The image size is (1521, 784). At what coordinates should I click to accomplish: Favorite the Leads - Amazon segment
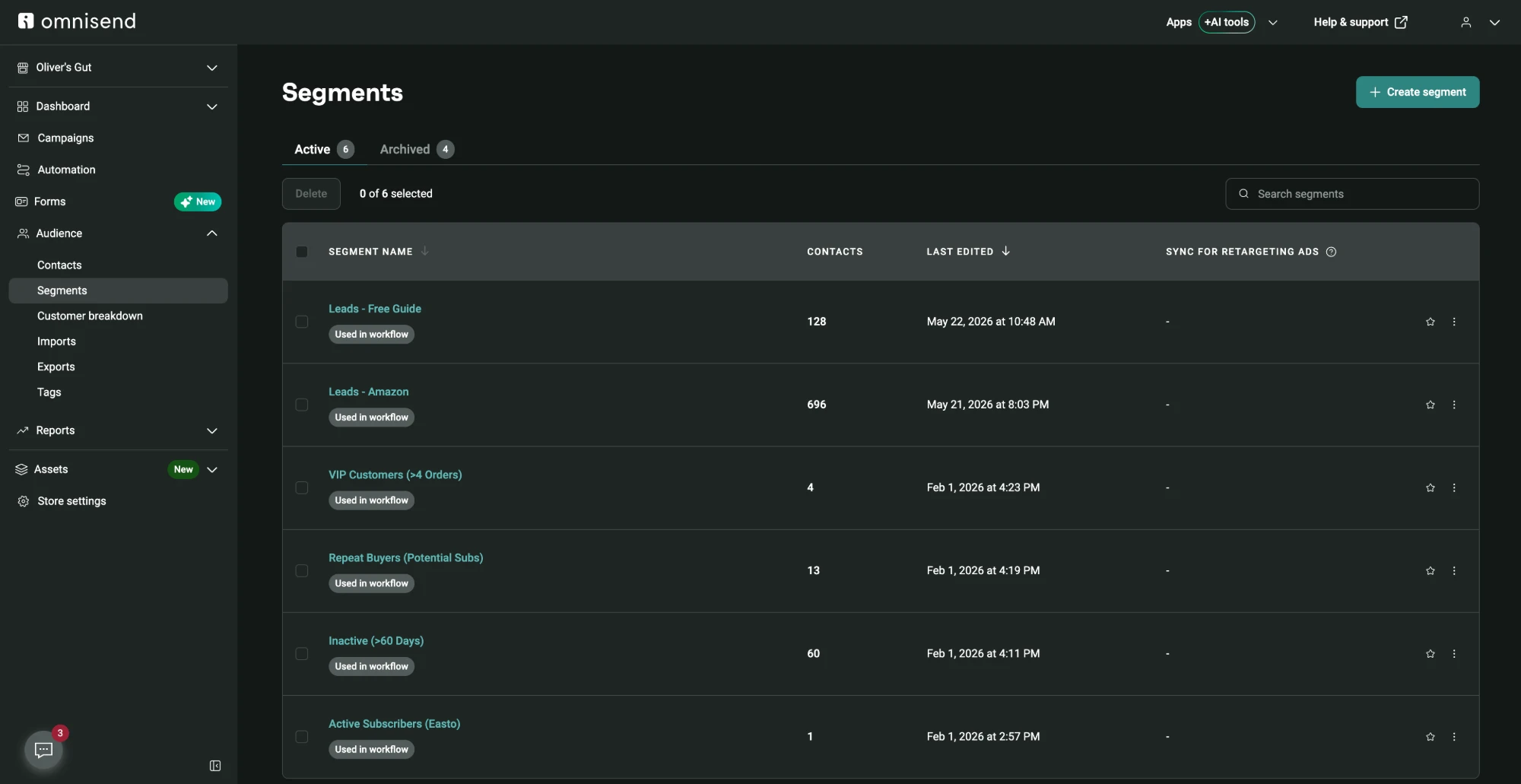(x=1431, y=405)
